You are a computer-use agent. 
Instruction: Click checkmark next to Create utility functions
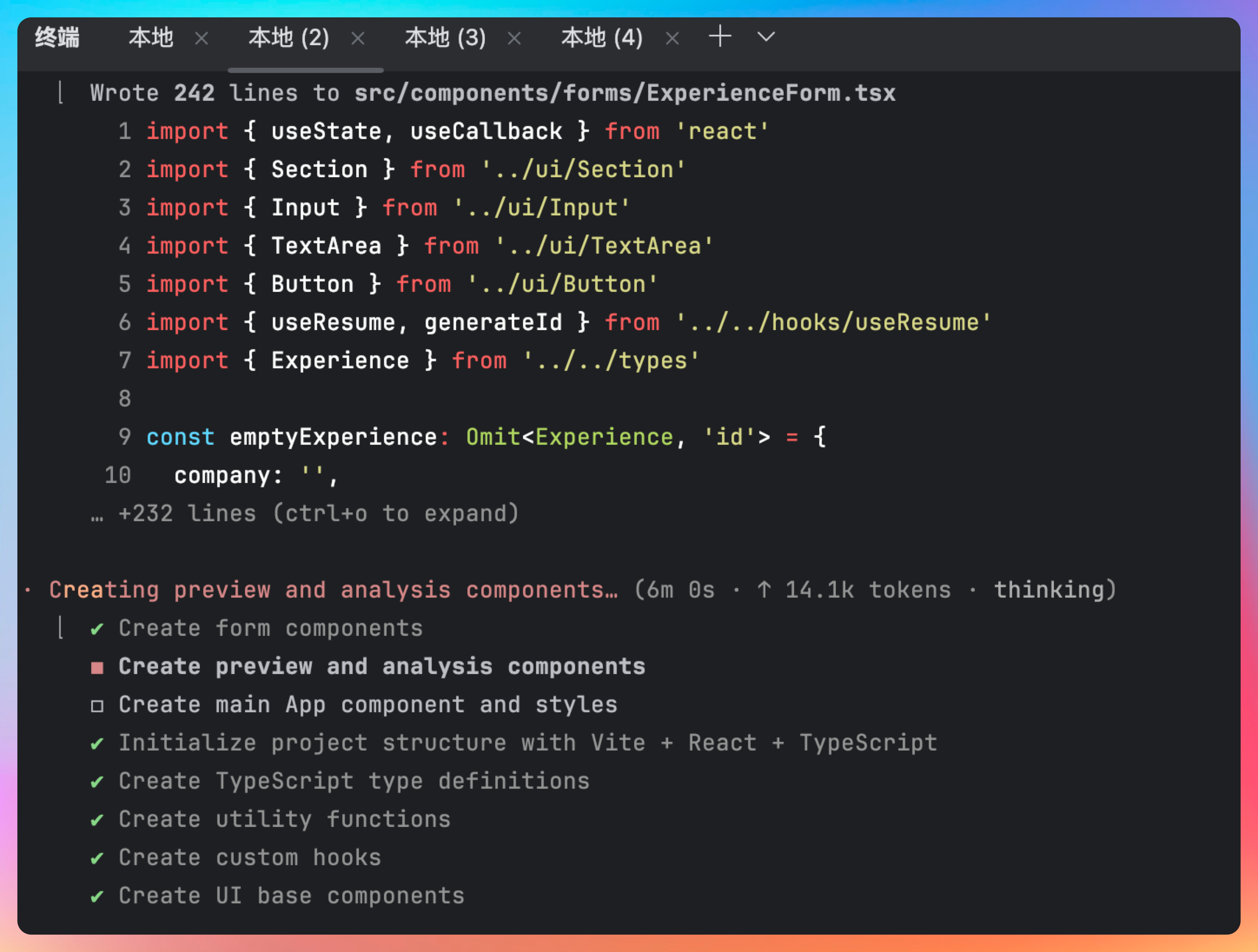[x=97, y=820]
